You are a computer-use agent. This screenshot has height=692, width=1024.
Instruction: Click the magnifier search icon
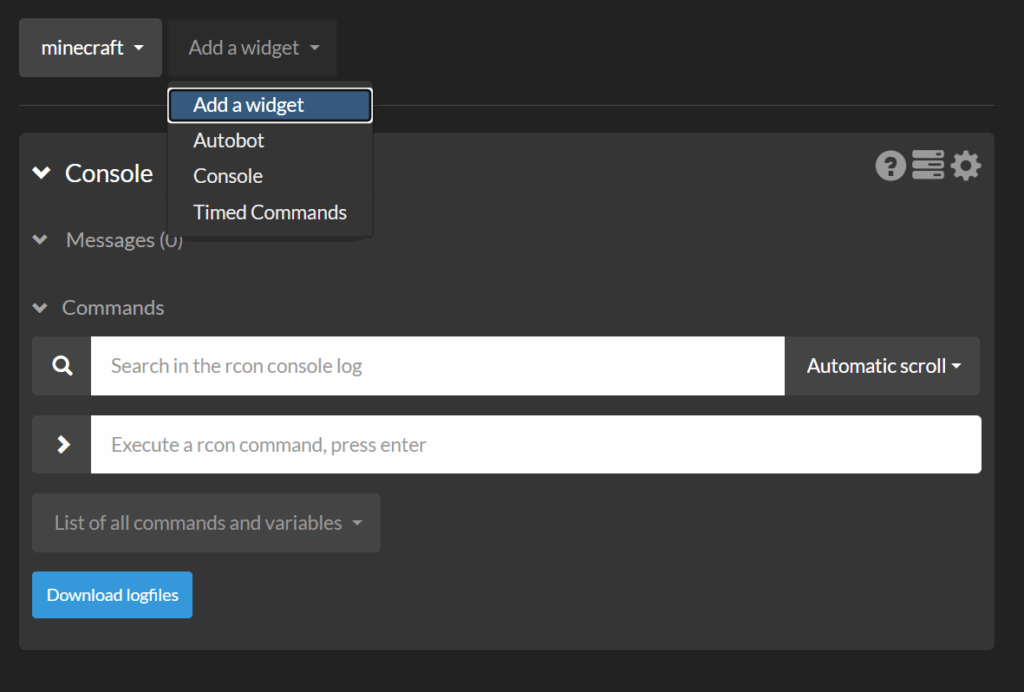point(62,366)
